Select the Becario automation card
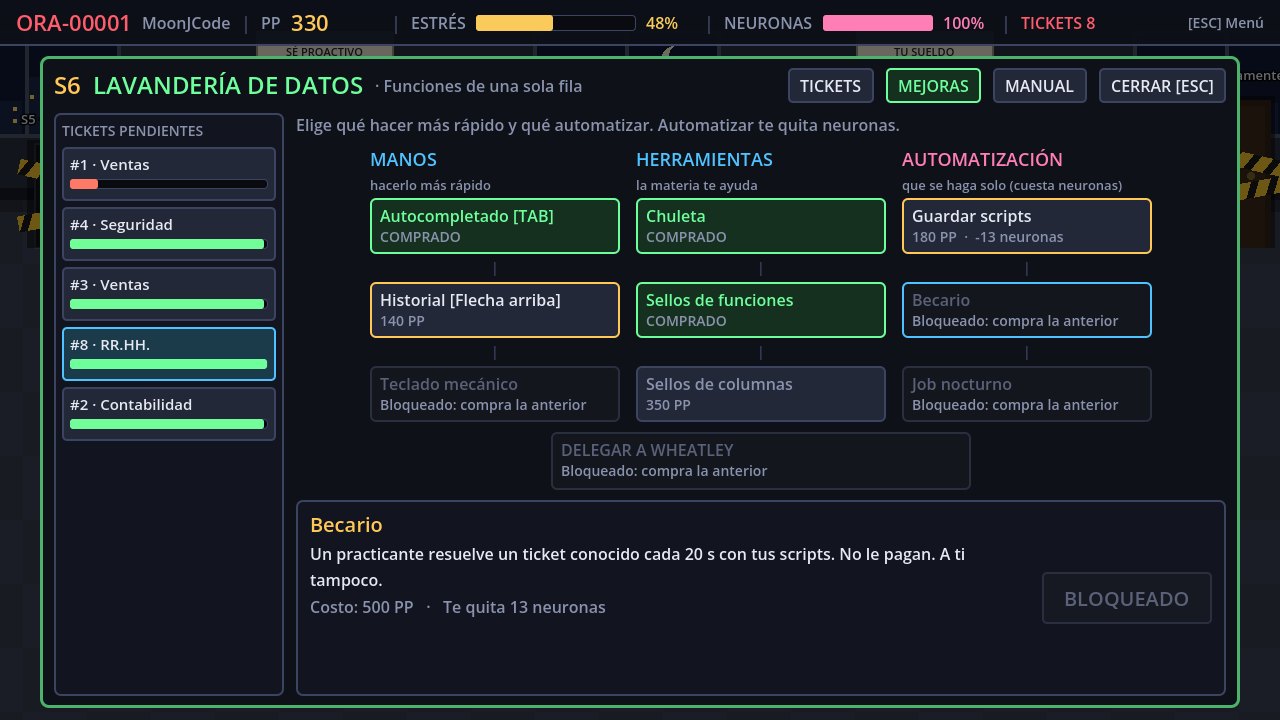Viewport: 1280px width, 720px height. click(x=1027, y=310)
